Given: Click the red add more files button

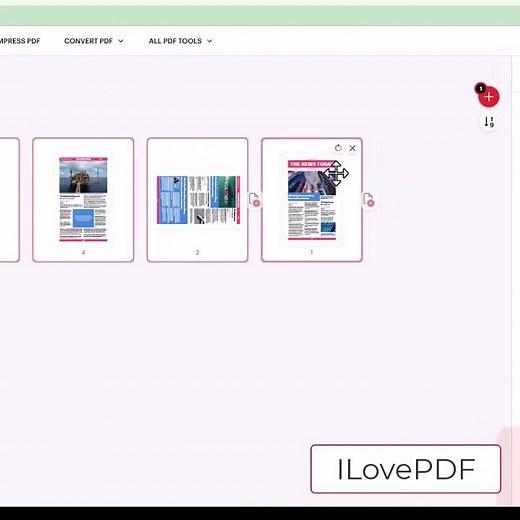Looking at the screenshot, I should click(x=489, y=97).
